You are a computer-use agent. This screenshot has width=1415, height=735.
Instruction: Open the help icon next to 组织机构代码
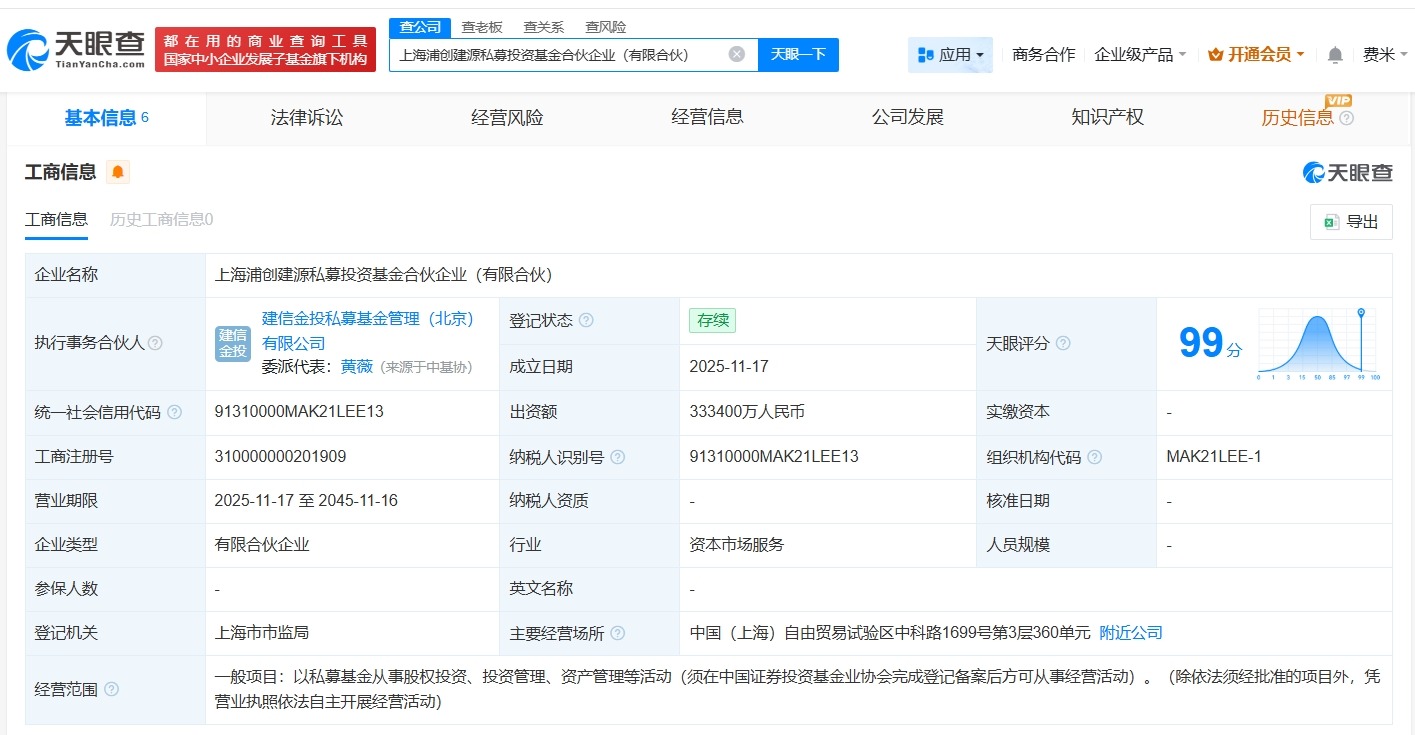[1095, 456]
